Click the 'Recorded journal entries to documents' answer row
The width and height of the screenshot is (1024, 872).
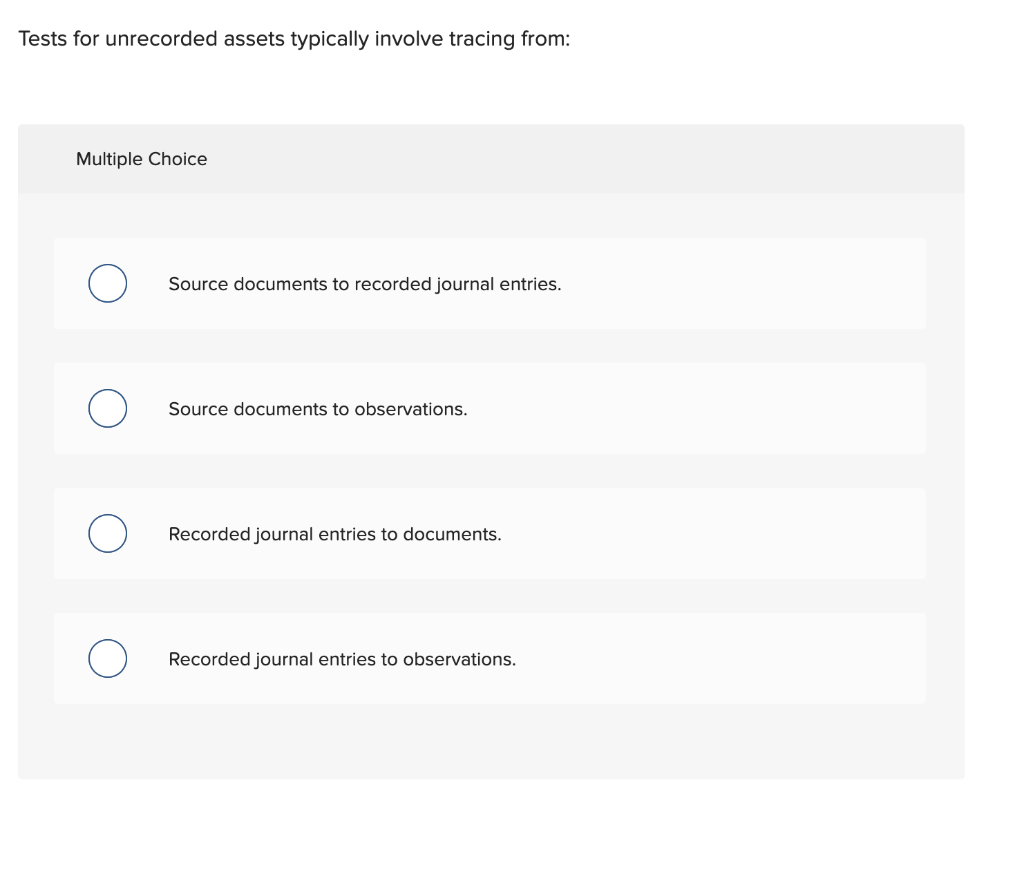click(x=335, y=533)
